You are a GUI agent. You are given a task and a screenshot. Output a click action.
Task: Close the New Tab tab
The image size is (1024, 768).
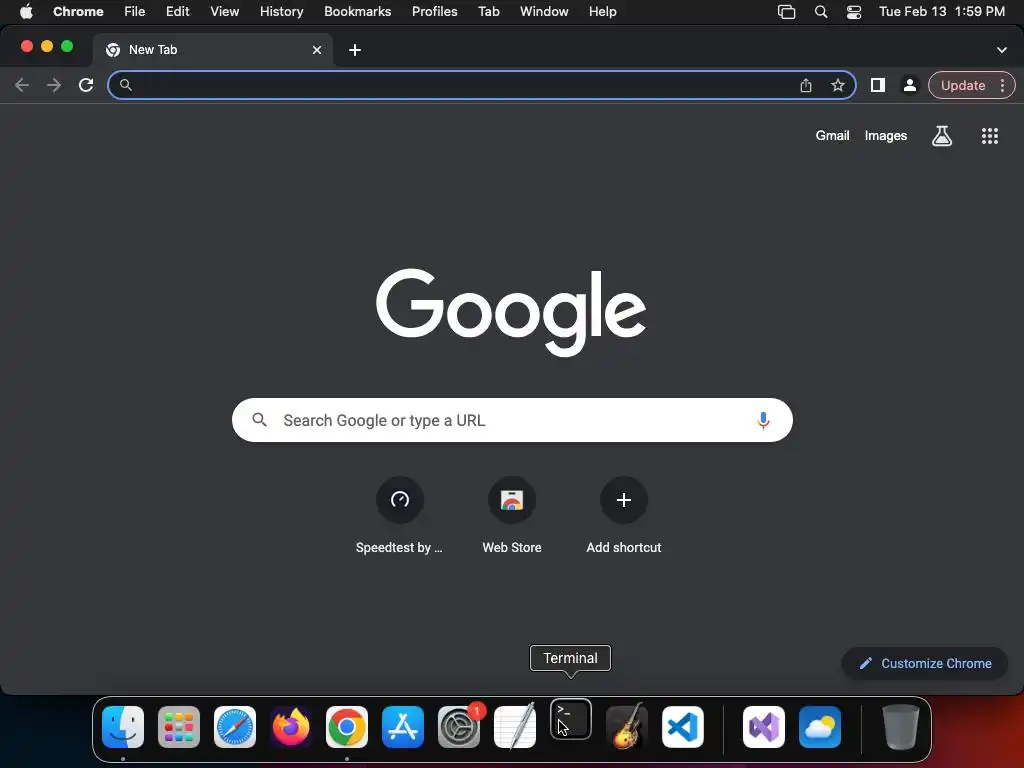pos(317,50)
